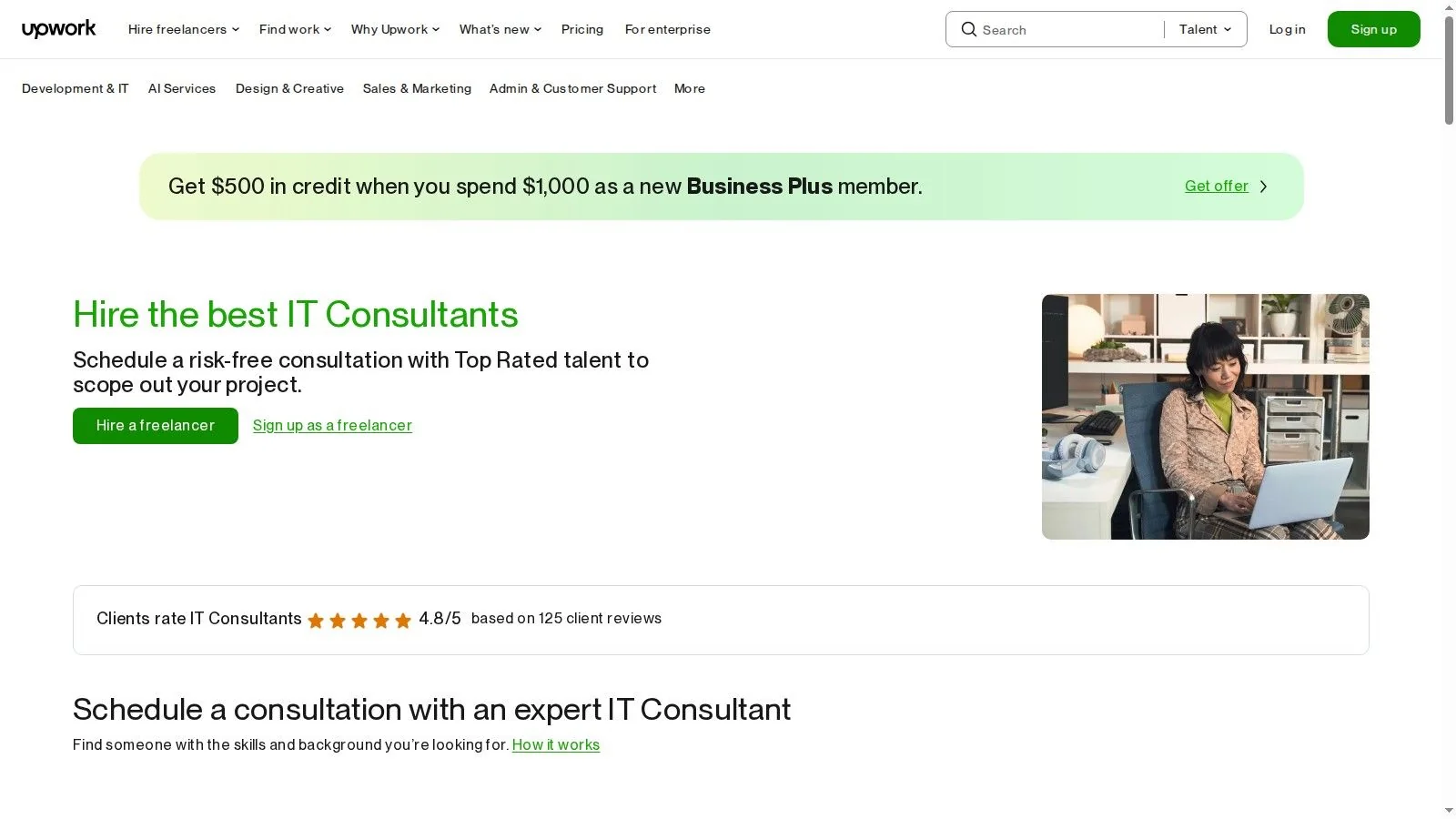Click the Upwork logo
The width and height of the screenshot is (1456, 819).
[58, 28]
